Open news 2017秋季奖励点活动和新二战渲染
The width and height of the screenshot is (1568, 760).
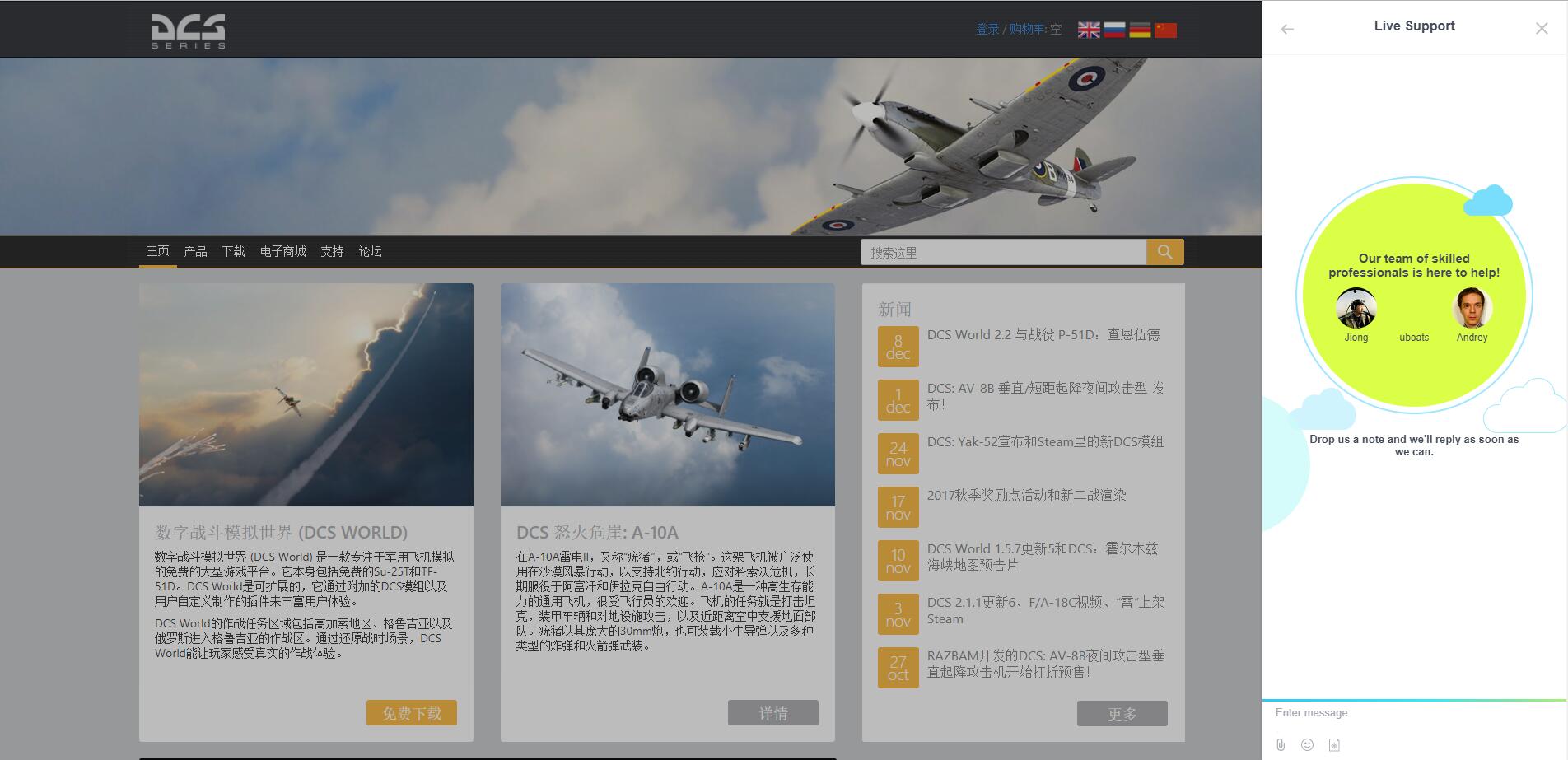[x=1027, y=495]
